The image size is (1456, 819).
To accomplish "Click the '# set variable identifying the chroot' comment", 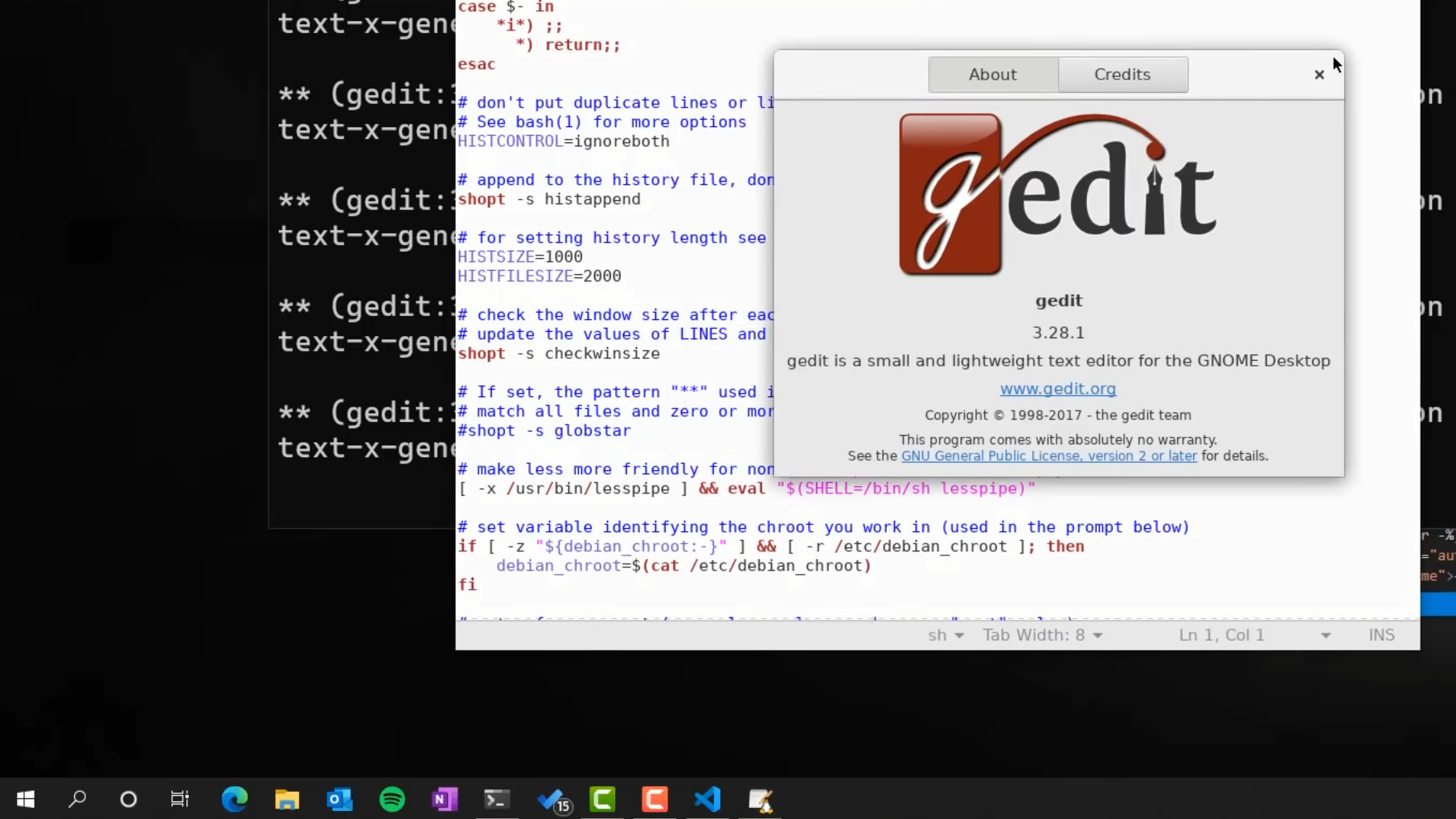I will point(823,527).
